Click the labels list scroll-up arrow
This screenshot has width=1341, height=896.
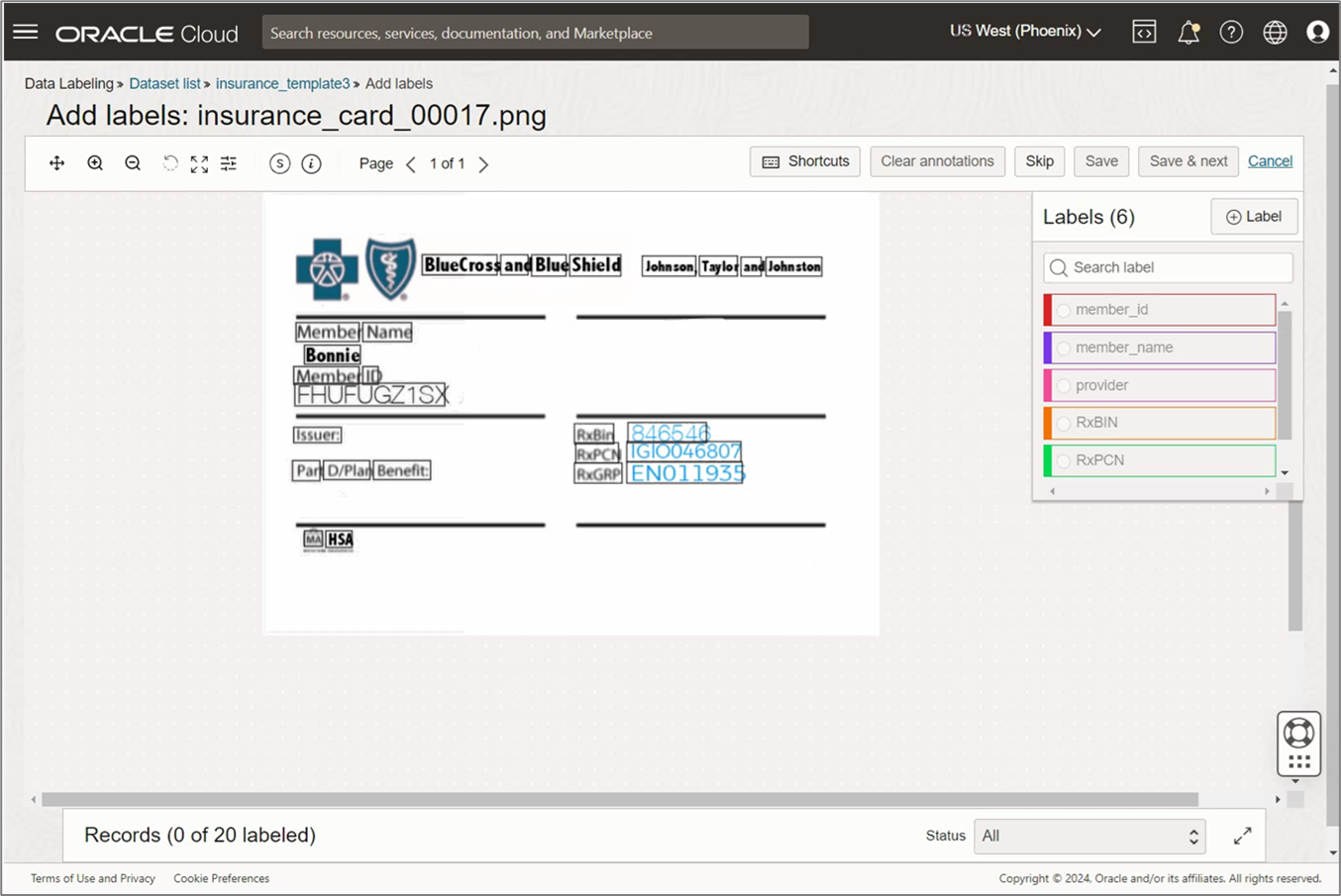coord(1285,304)
